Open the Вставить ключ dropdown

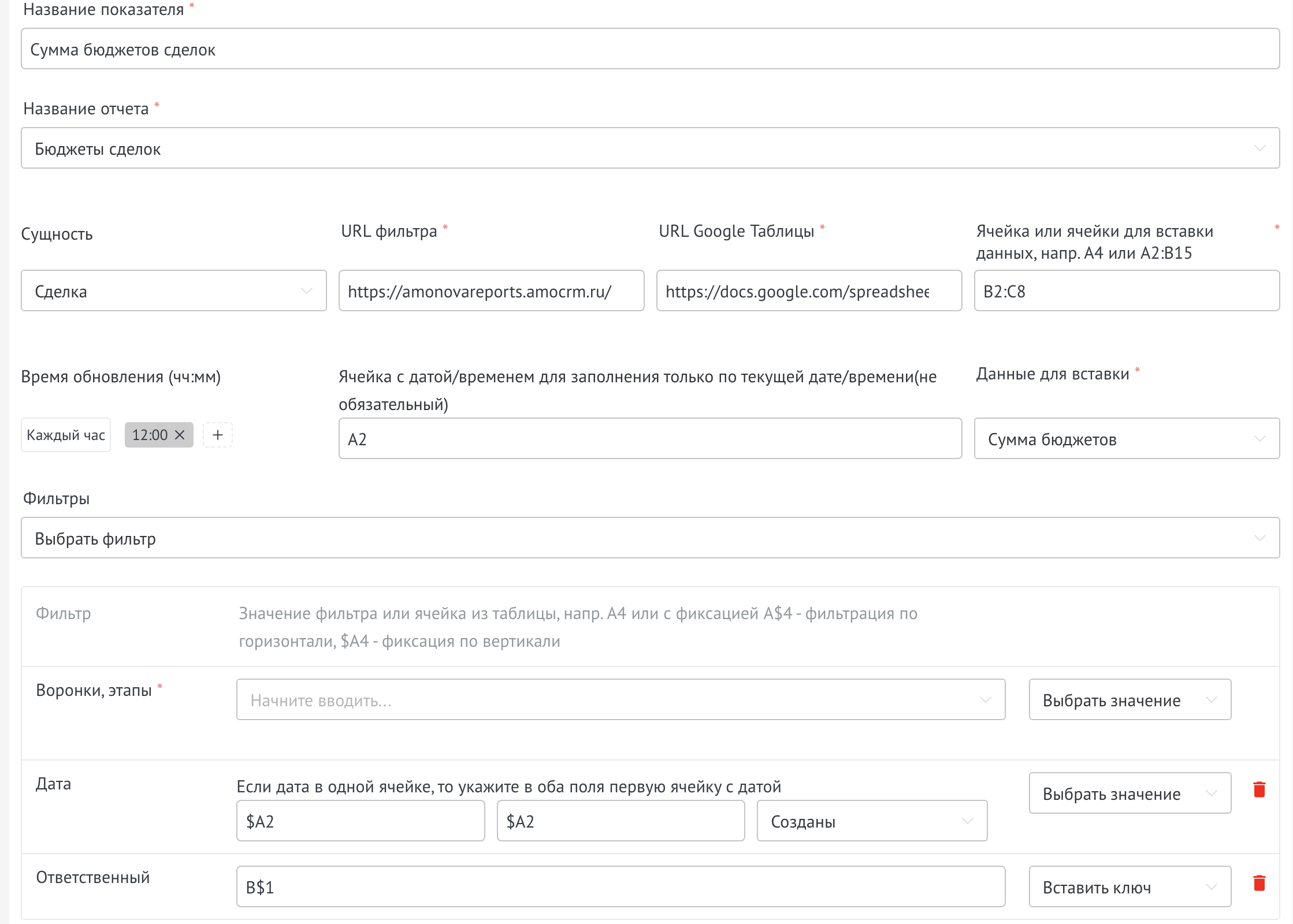(1130, 887)
